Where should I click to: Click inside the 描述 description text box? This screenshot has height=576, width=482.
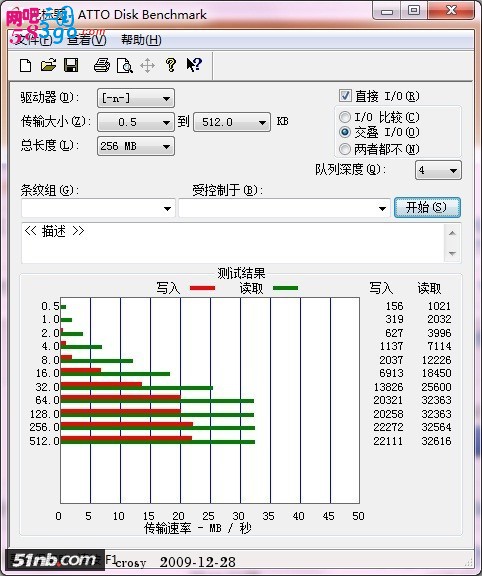pos(233,242)
